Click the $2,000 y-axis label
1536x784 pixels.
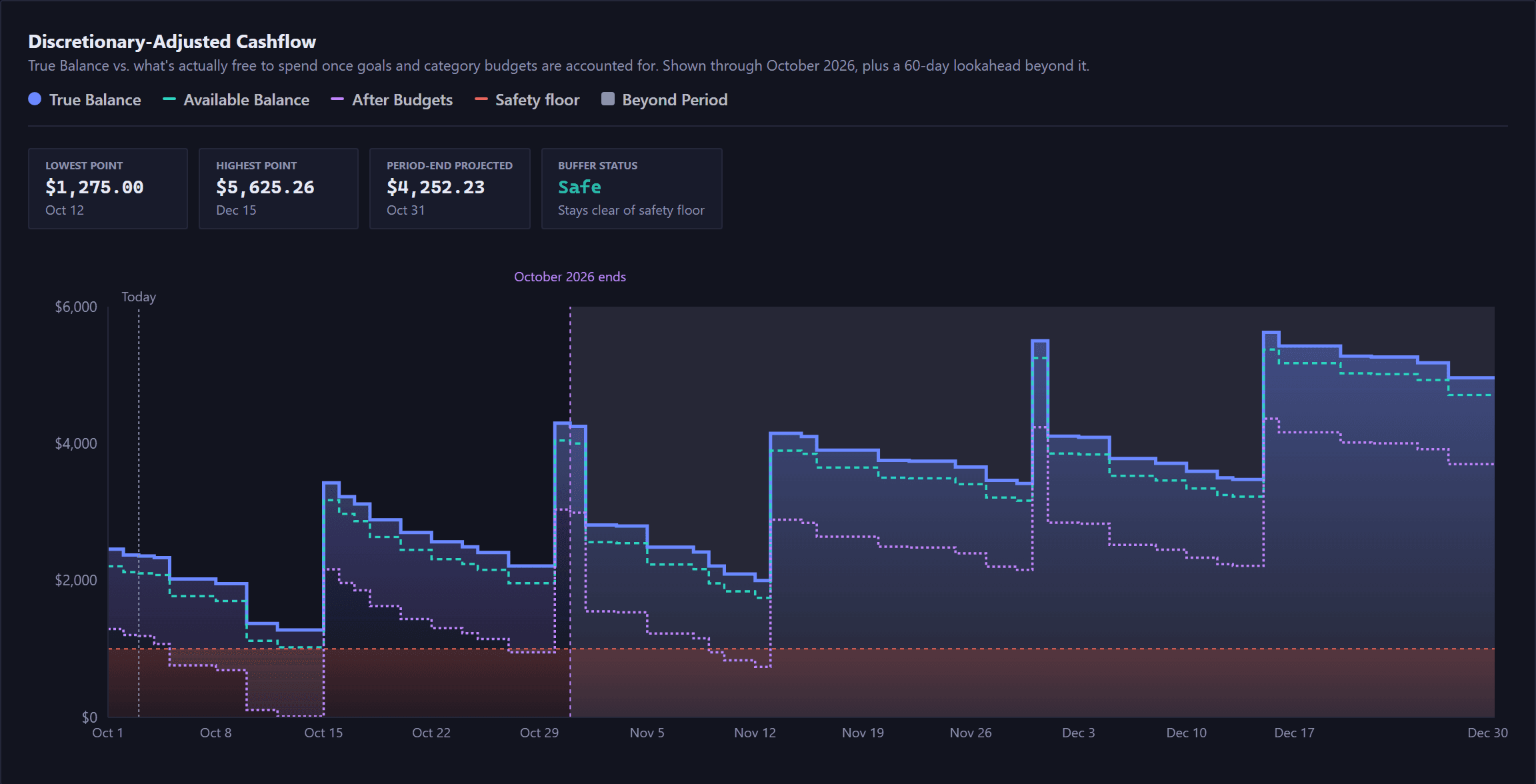tap(76, 580)
